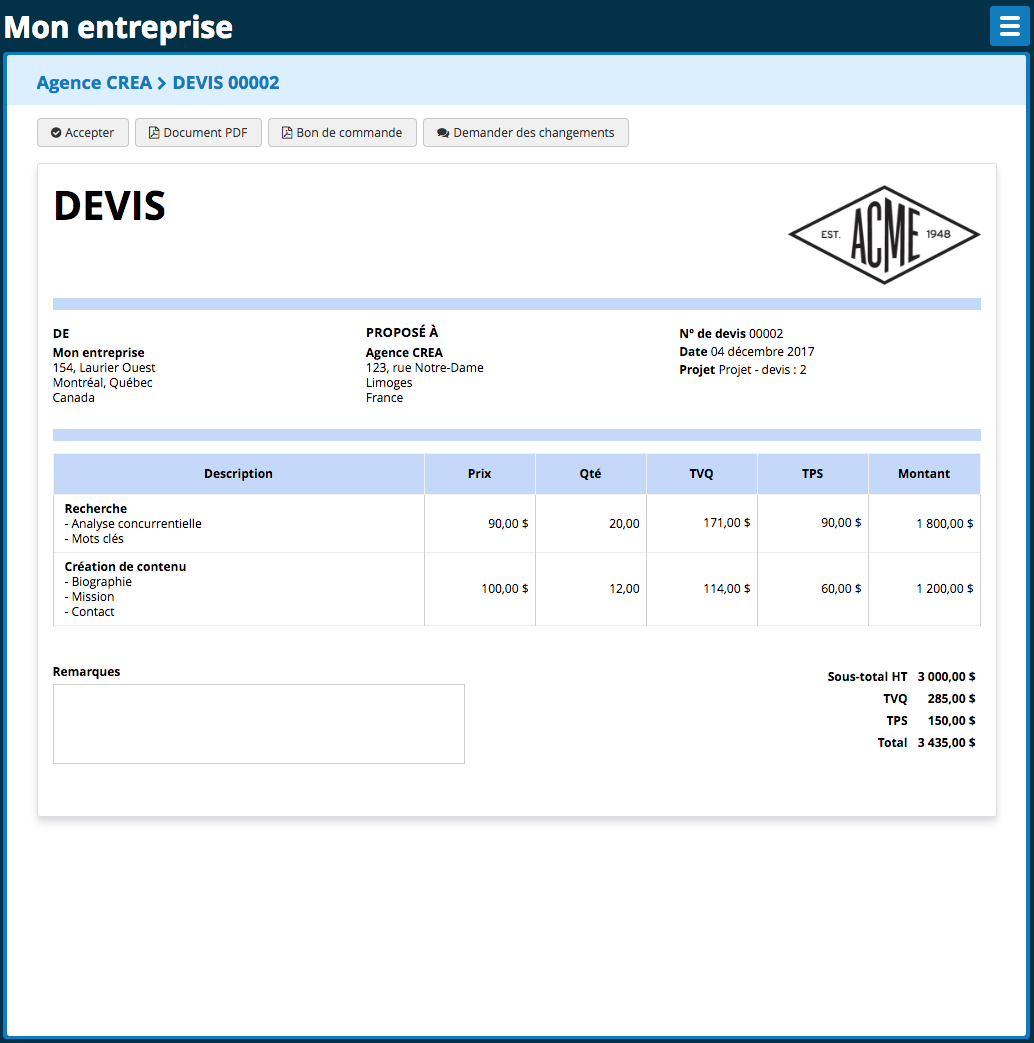Image resolution: width=1034 pixels, height=1043 pixels.
Task: Click the large DEVIS heading
Action: 109,206
